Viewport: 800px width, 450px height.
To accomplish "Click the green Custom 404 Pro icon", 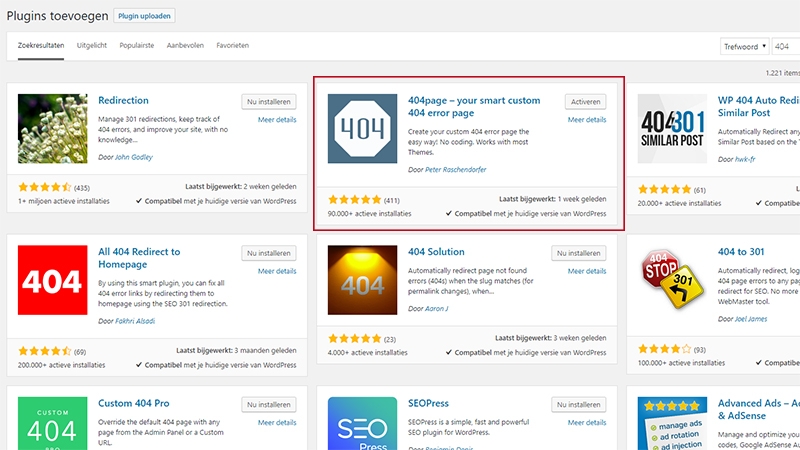I will pyautogui.click(x=53, y=423).
